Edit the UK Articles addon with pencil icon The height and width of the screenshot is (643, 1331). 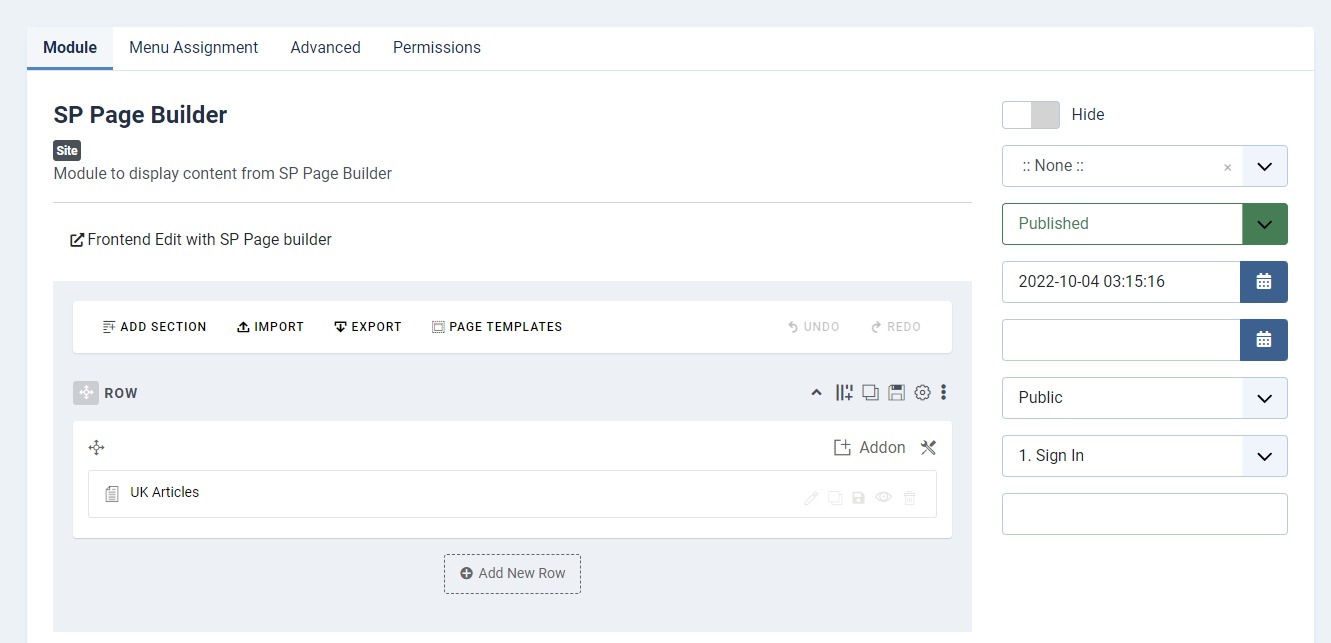click(x=811, y=497)
